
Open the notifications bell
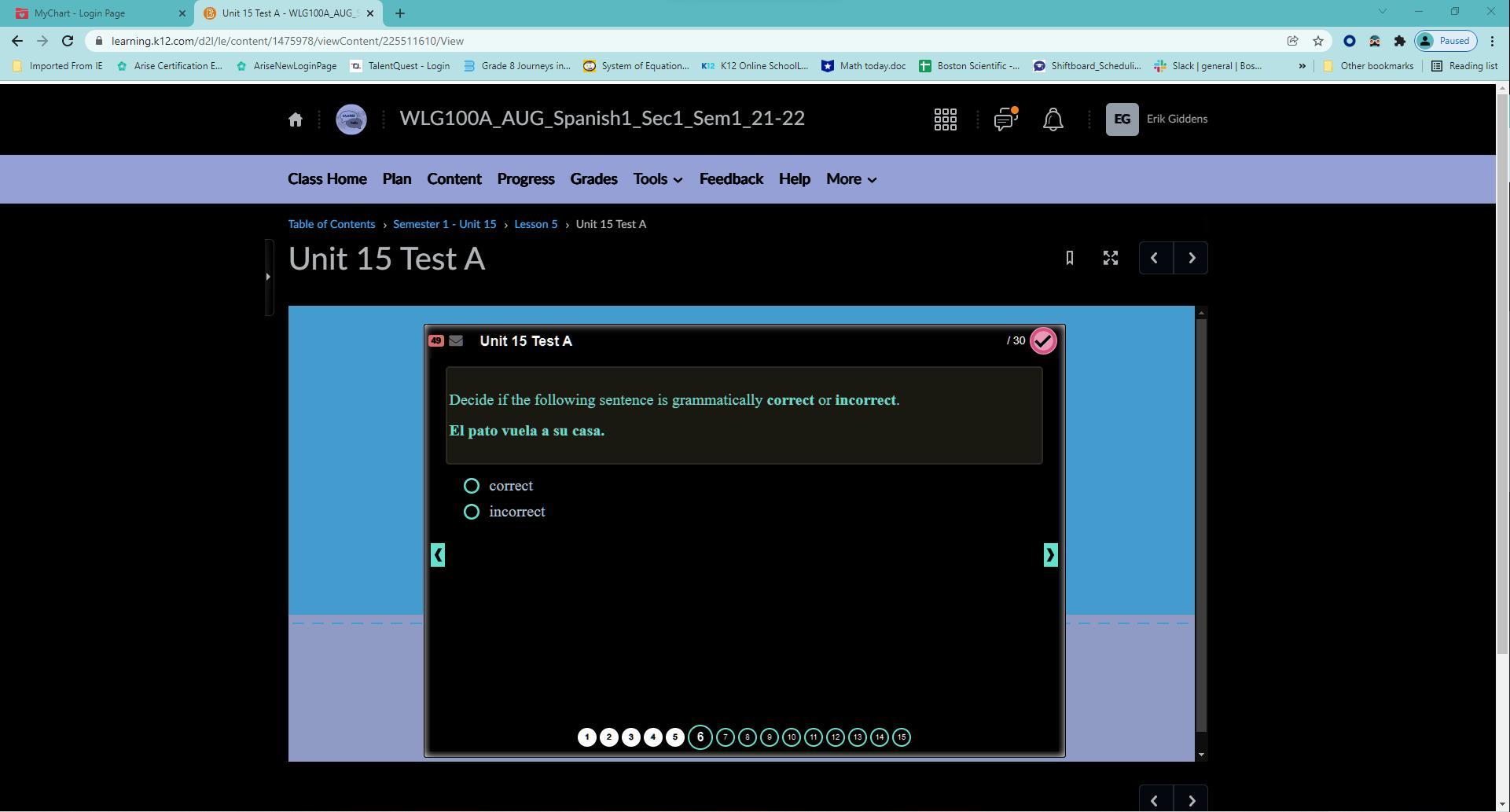(x=1053, y=119)
